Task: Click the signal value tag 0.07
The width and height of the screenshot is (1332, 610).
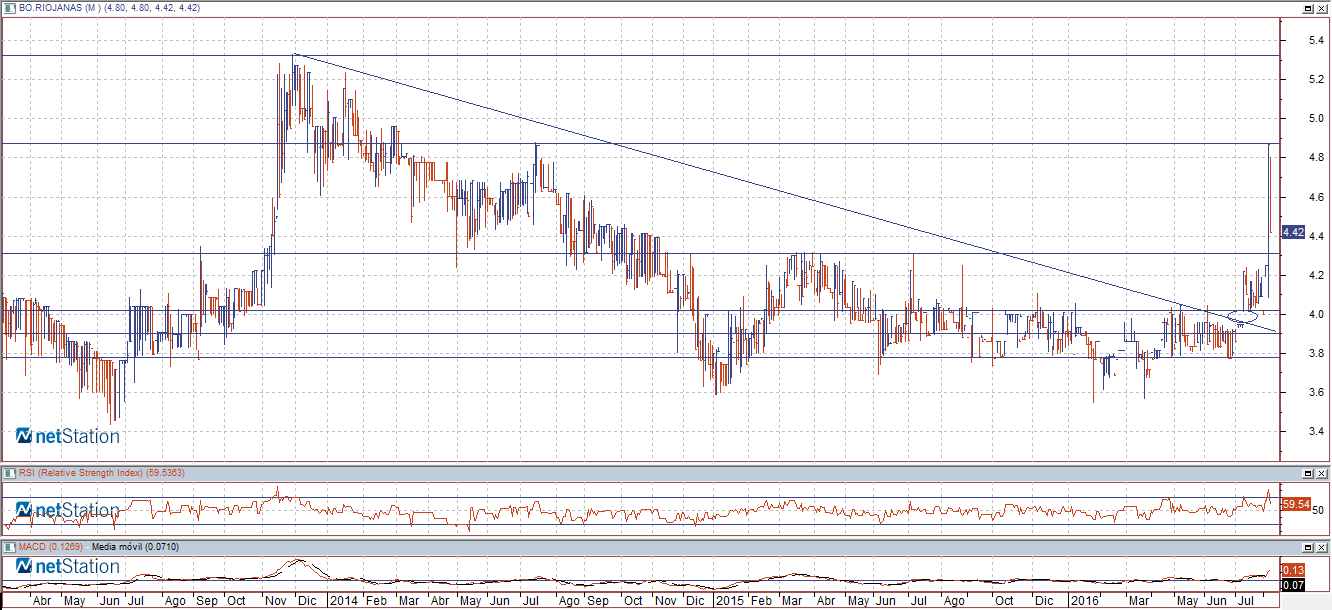Action: 1293,583
